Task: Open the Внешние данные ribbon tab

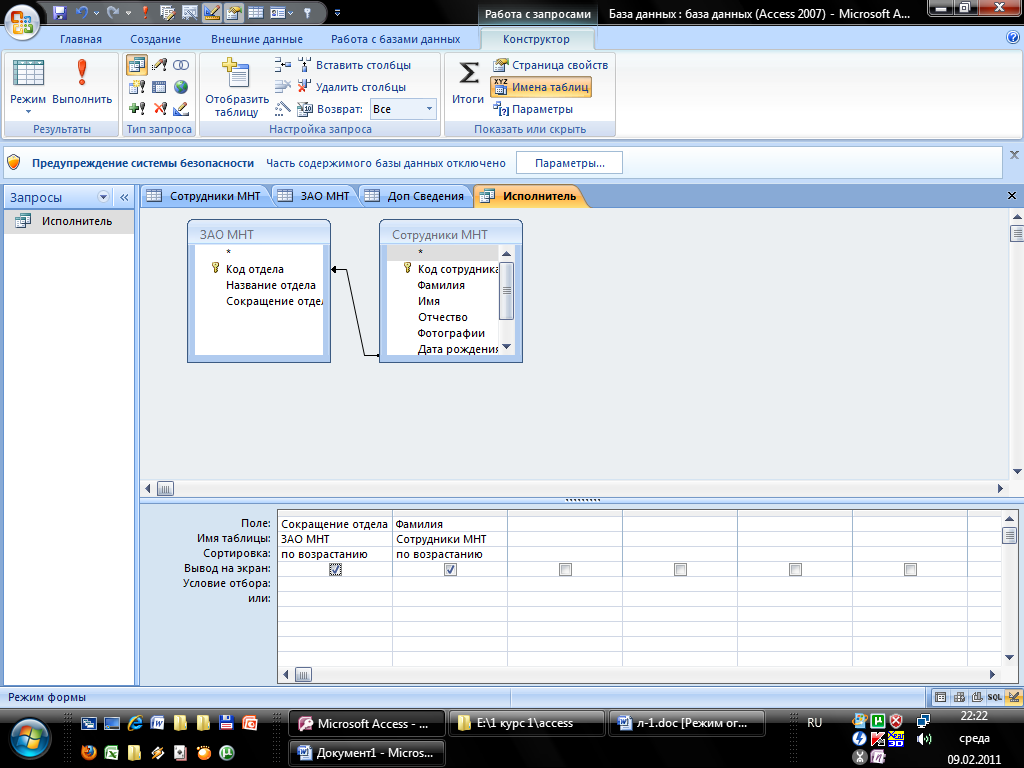Action: click(257, 39)
